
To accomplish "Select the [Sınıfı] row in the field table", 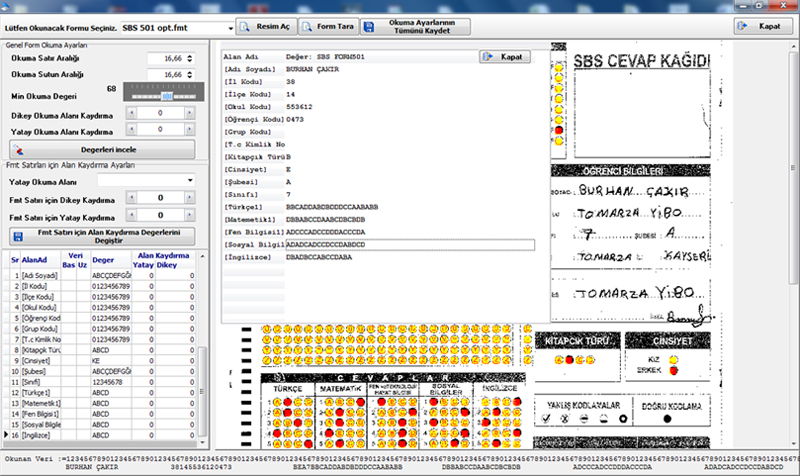I will (x=99, y=382).
